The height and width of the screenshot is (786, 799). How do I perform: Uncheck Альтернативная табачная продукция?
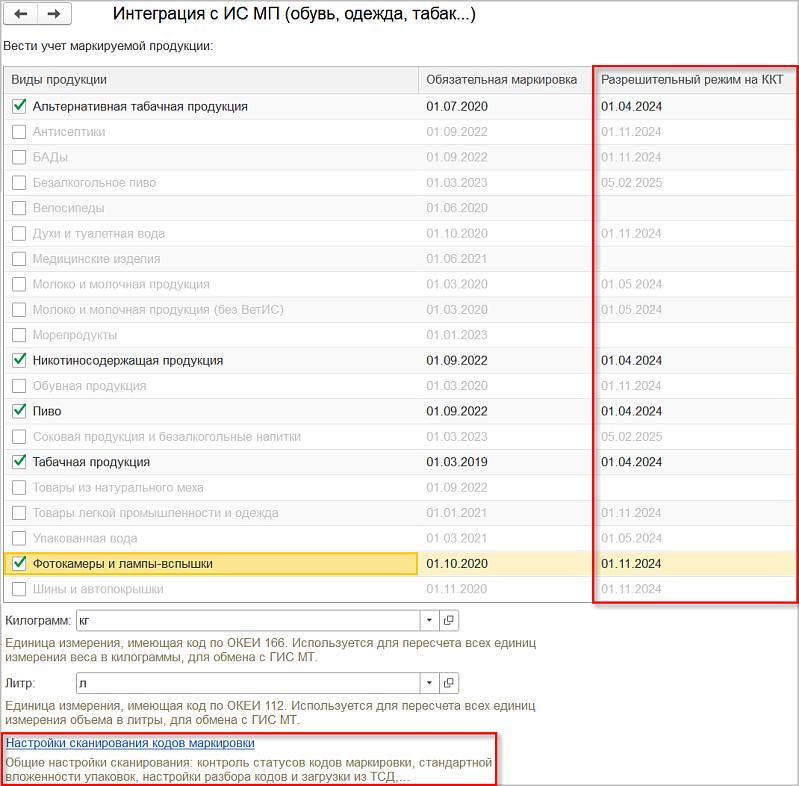pos(19,106)
